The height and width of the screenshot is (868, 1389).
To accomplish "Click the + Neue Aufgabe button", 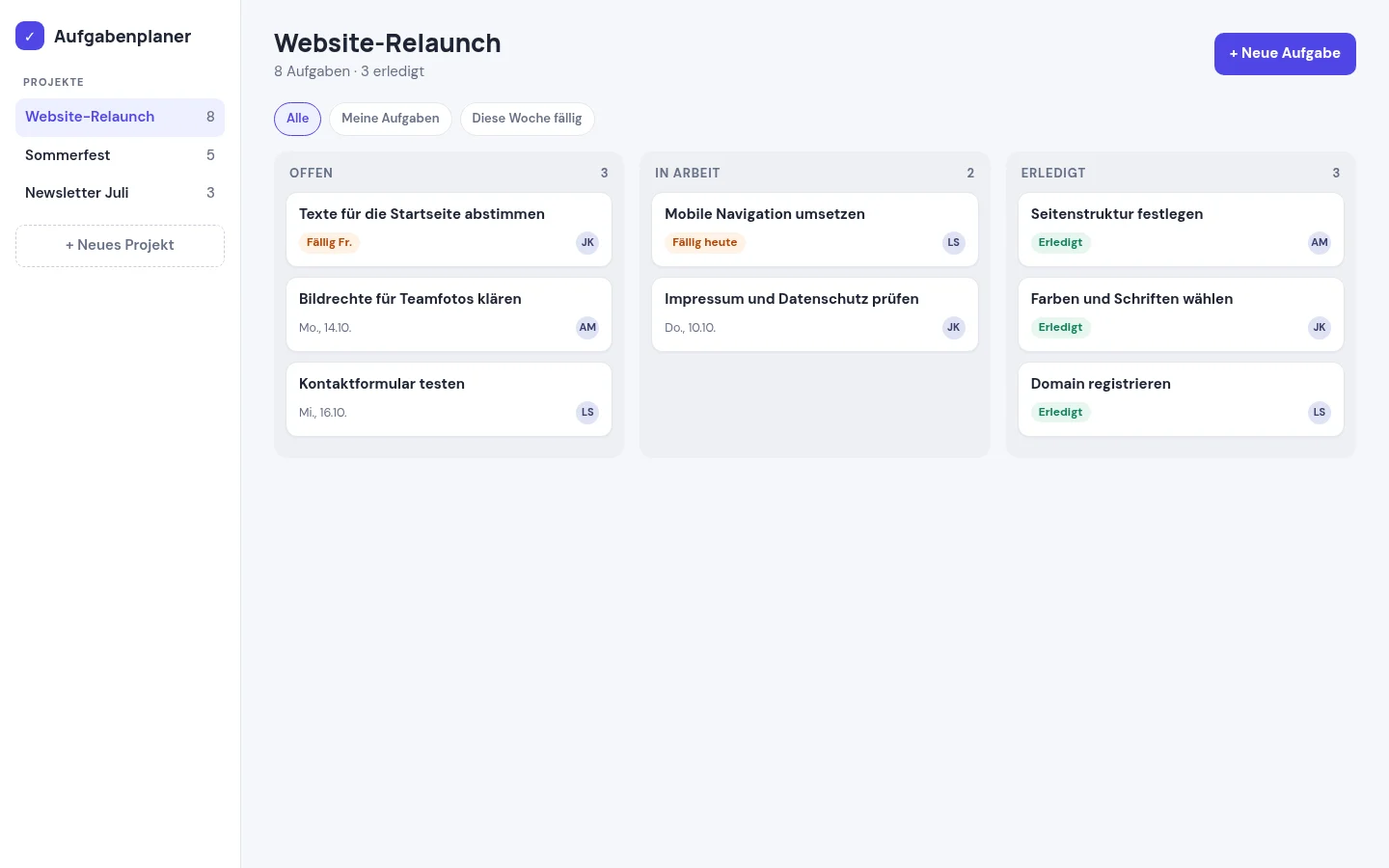I will point(1285,54).
